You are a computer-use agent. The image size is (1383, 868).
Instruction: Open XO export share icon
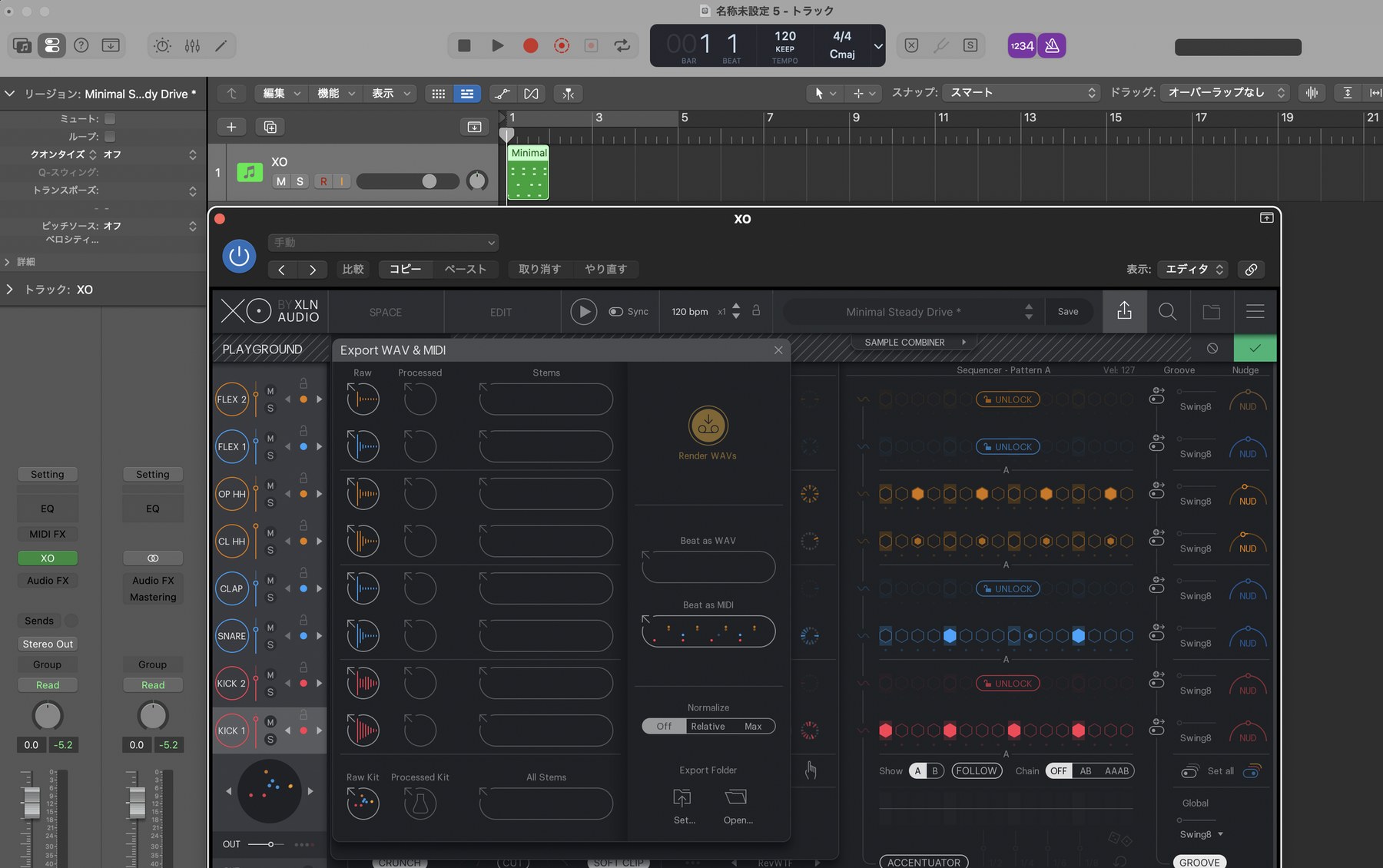point(1124,311)
